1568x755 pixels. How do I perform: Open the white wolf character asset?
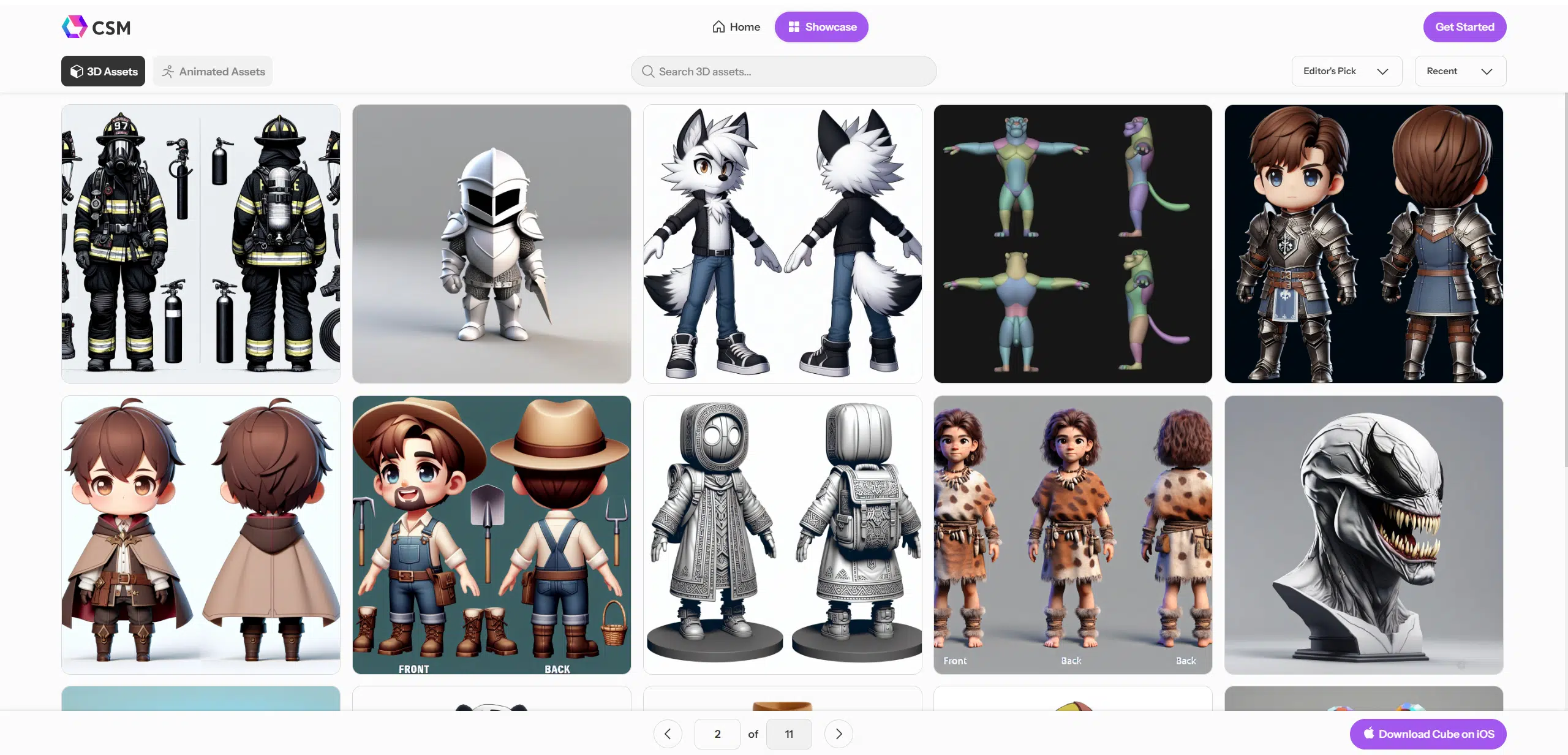[782, 243]
